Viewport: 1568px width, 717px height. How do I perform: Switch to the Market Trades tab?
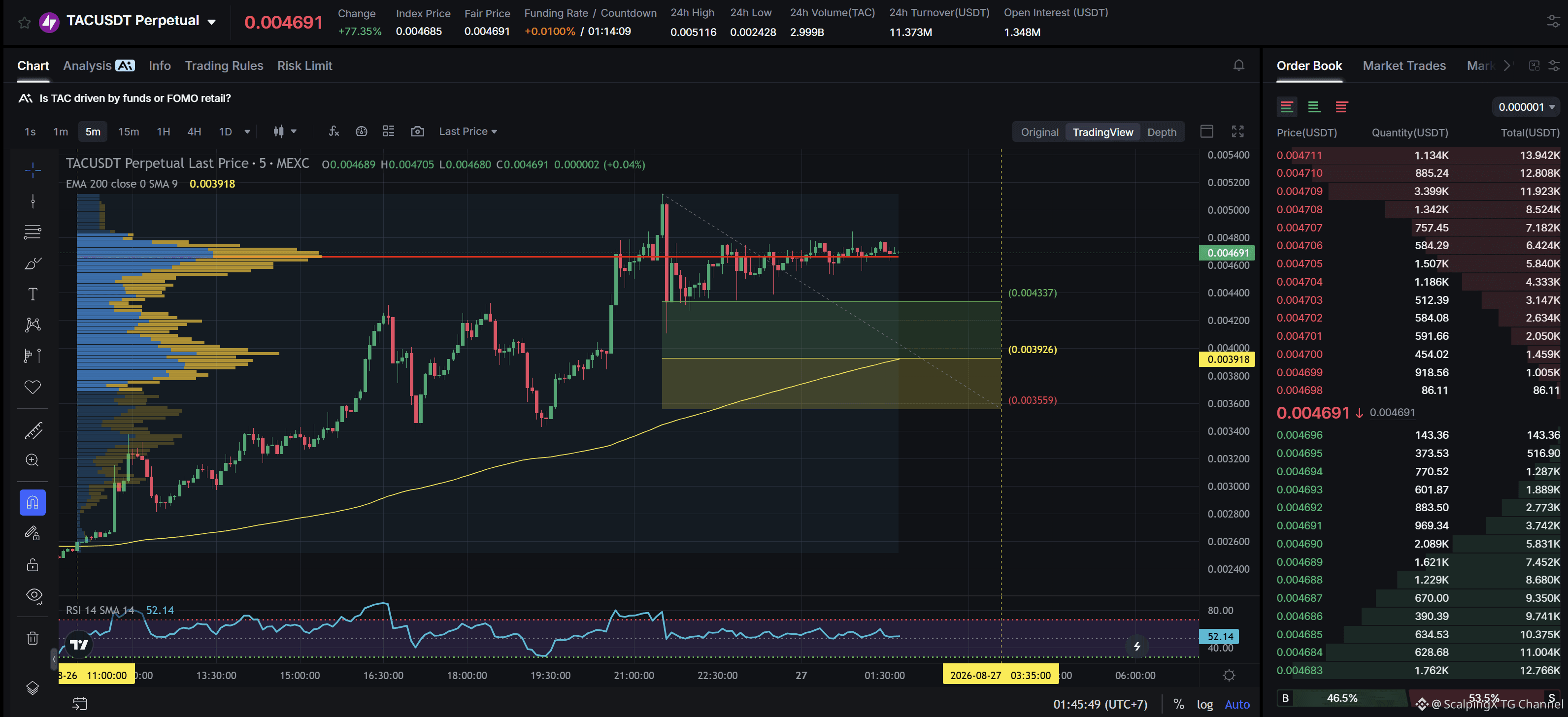click(x=1403, y=65)
